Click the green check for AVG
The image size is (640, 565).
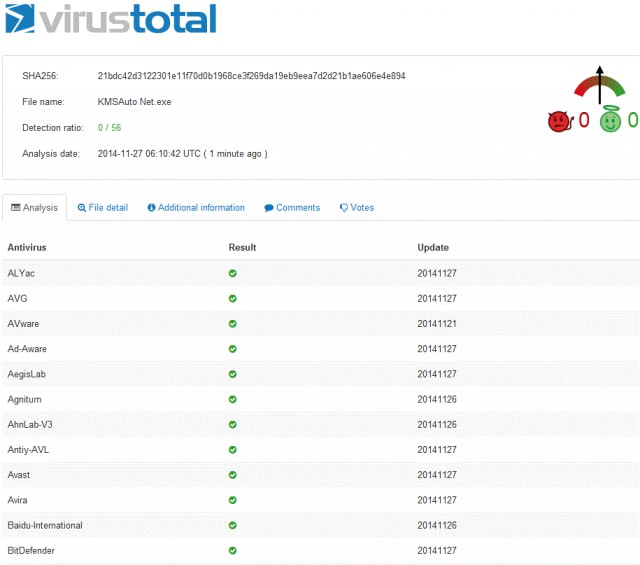click(x=233, y=298)
